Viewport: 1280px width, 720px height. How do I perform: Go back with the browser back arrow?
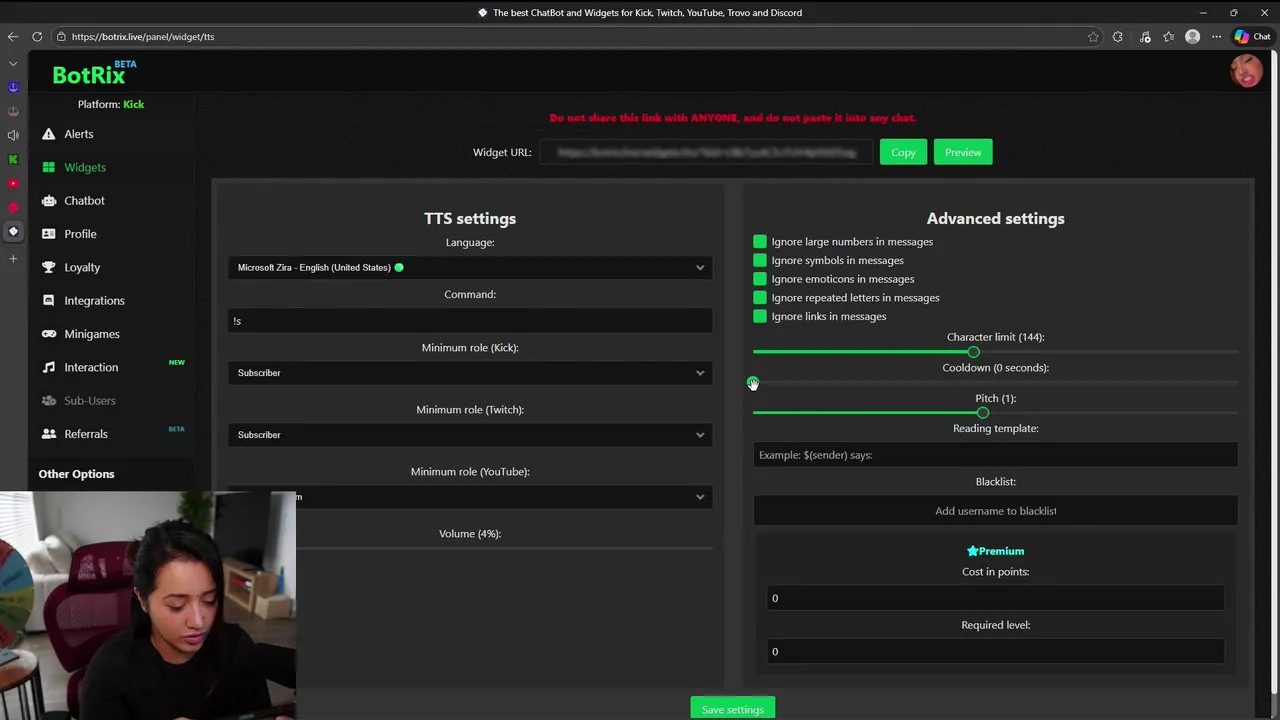[13, 36]
